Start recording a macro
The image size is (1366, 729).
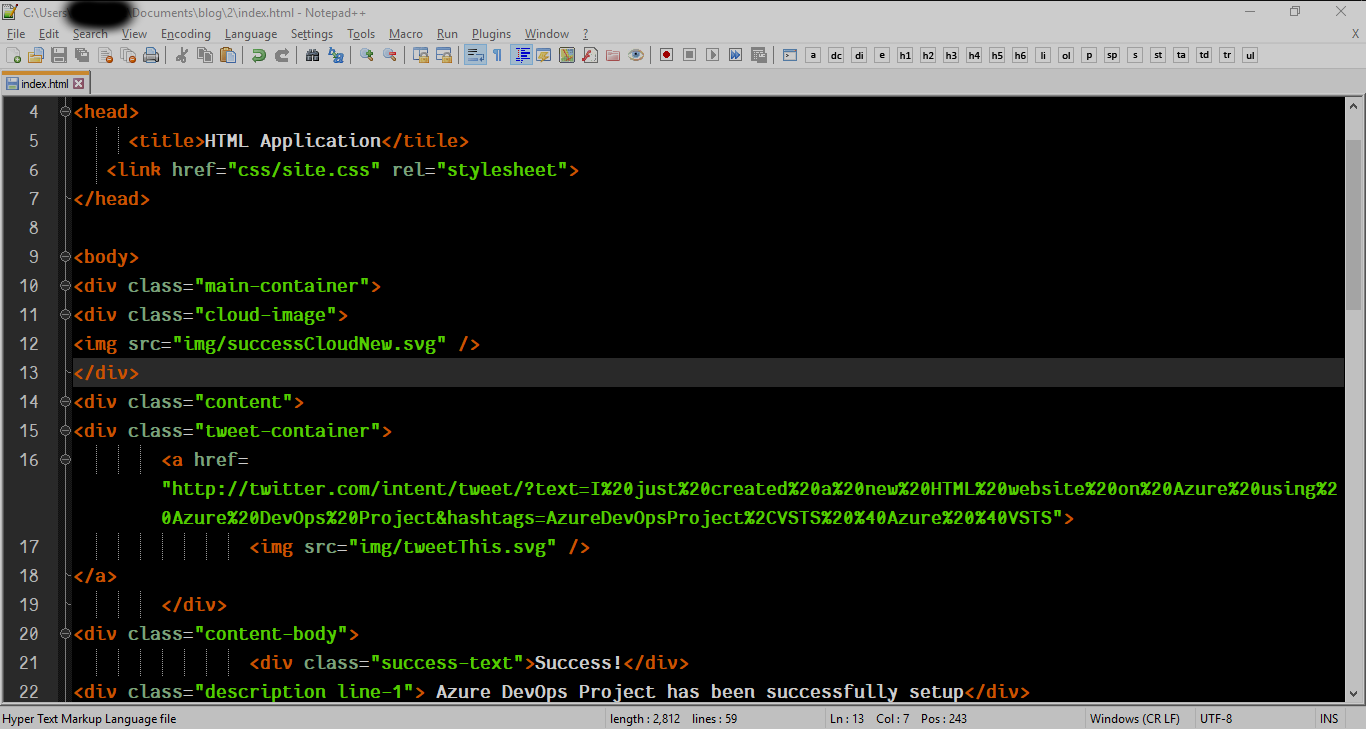pyautogui.click(x=665, y=55)
